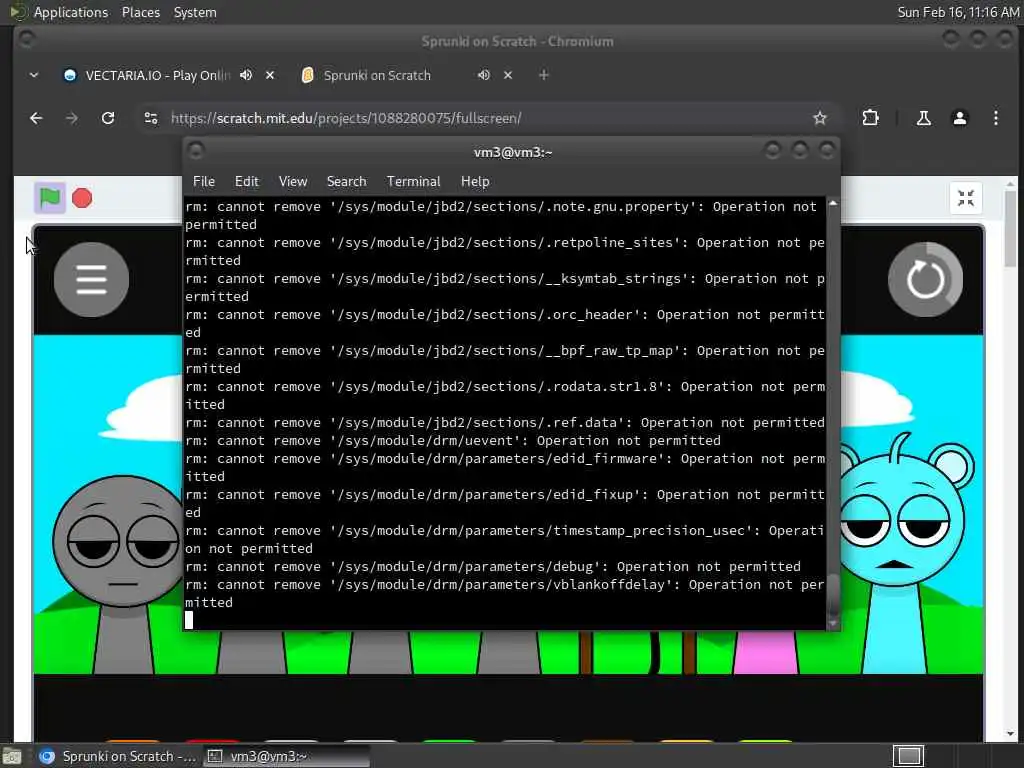Open the terminal Help menu
The height and width of the screenshot is (768, 1024).
[x=475, y=182]
